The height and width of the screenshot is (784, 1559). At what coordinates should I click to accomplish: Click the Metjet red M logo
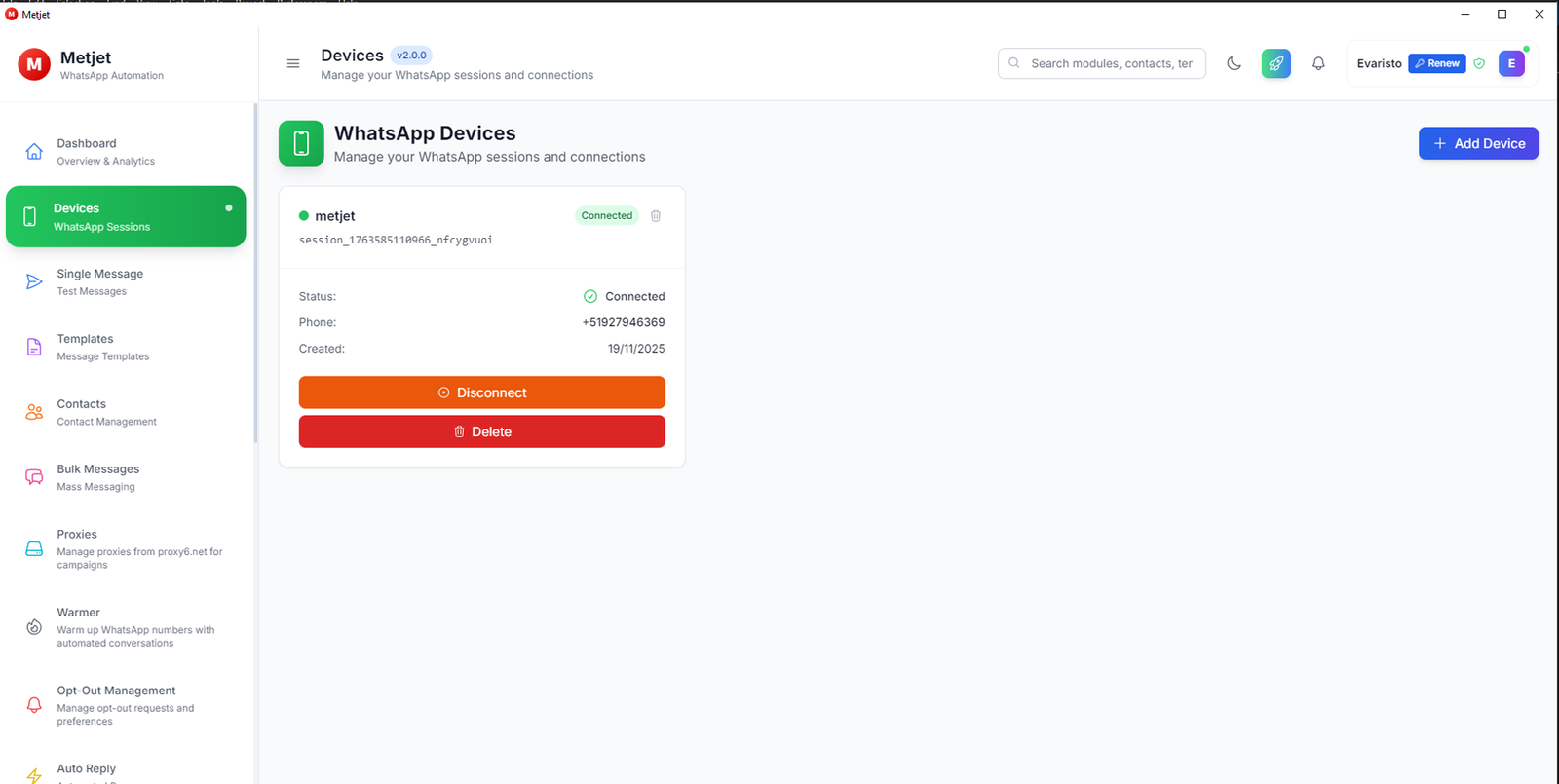click(x=34, y=64)
